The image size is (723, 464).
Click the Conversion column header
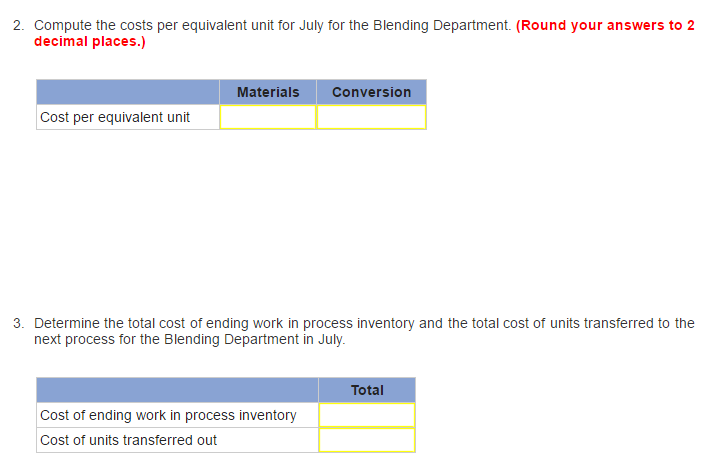click(371, 92)
